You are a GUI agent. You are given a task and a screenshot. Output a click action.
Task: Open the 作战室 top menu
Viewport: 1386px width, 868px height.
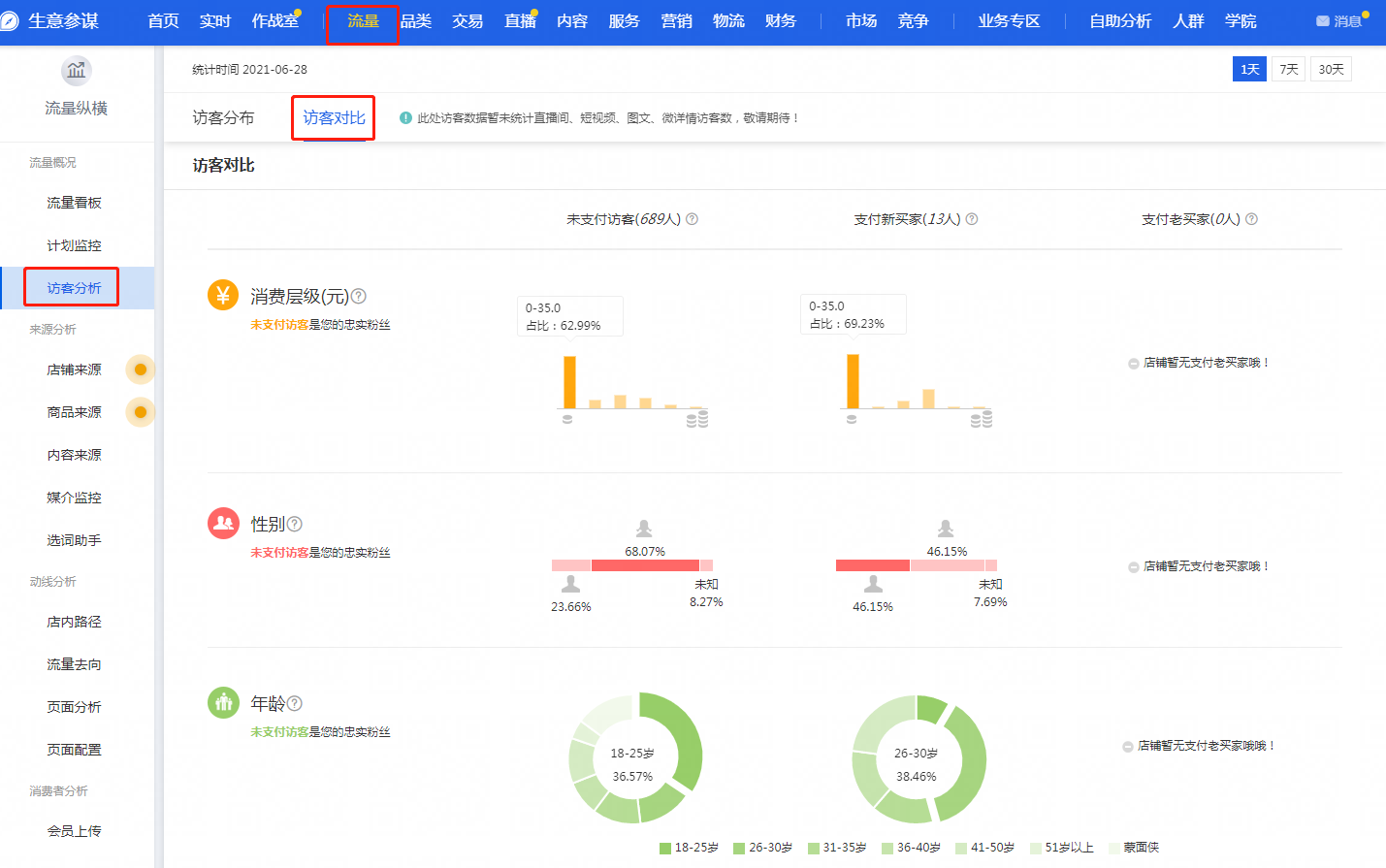pyautogui.click(x=275, y=20)
